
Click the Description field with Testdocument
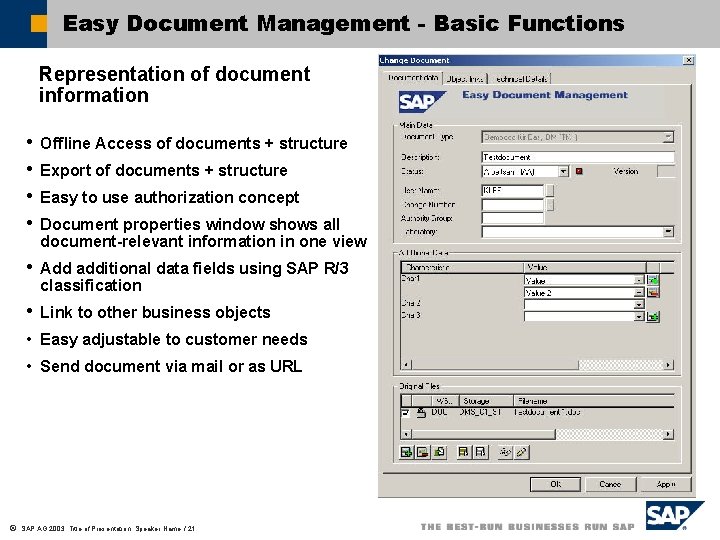tap(578, 157)
